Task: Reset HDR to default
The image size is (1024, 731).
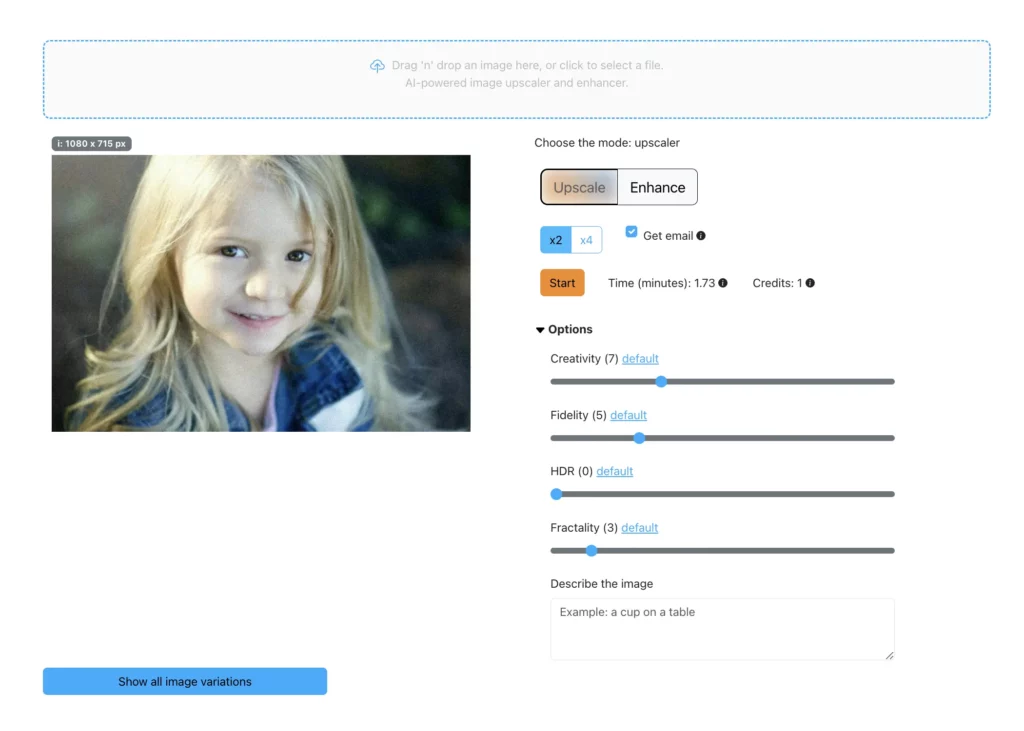Action: (x=614, y=470)
